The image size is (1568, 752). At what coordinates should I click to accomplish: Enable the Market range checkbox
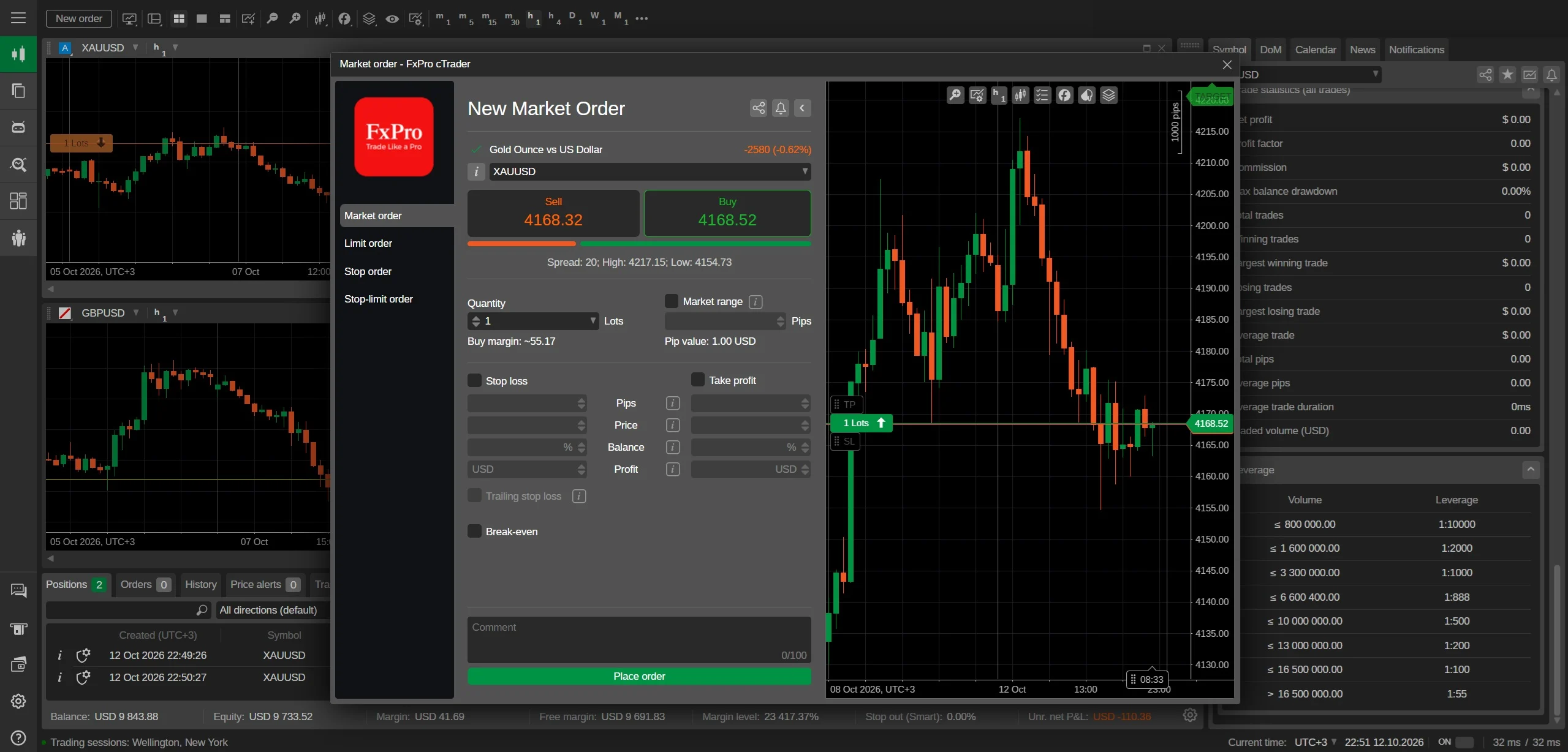point(672,301)
